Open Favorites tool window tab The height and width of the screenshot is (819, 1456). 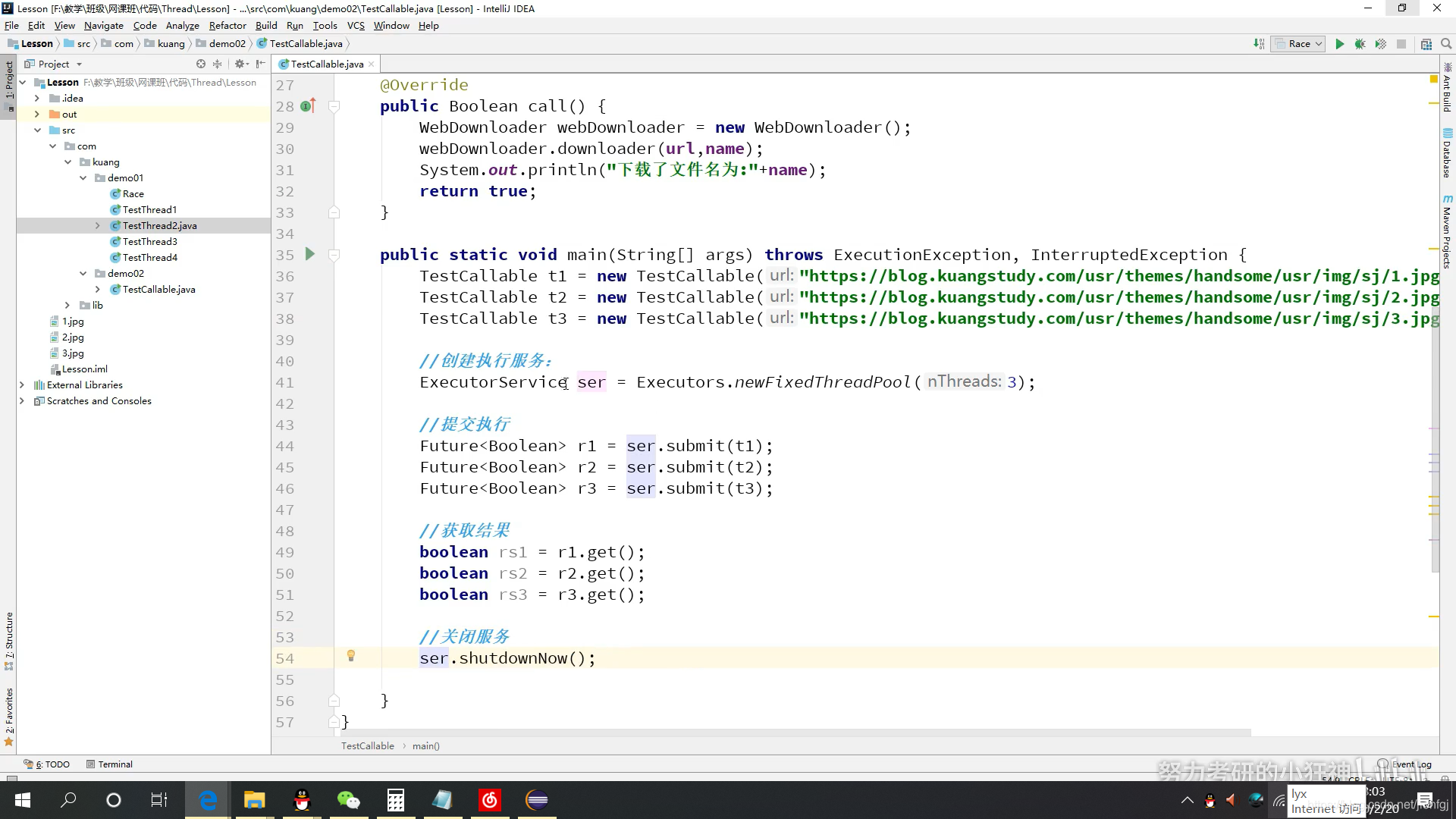[x=9, y=717]
